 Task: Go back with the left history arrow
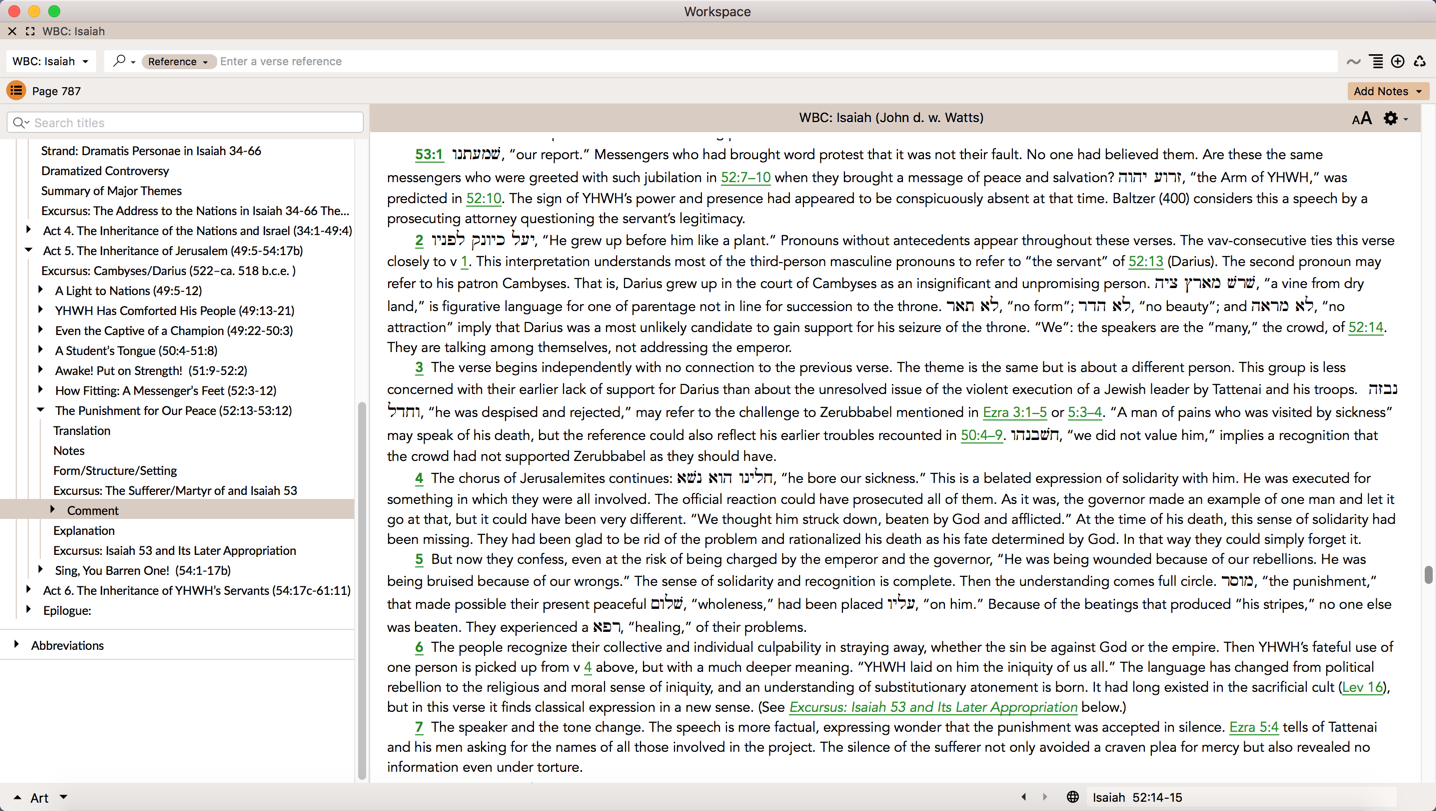point(1023,797)
